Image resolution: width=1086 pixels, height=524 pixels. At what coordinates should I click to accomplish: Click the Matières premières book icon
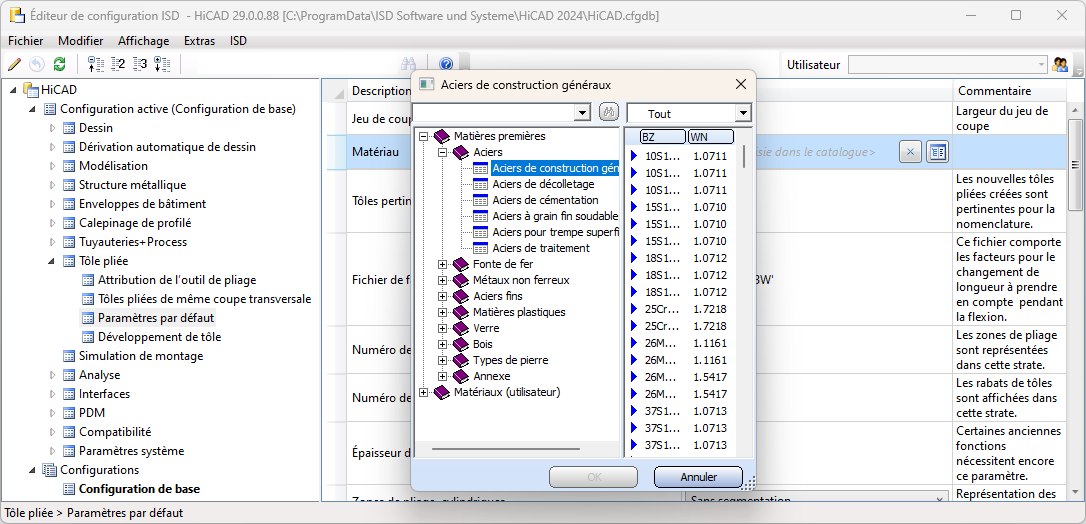442,136
